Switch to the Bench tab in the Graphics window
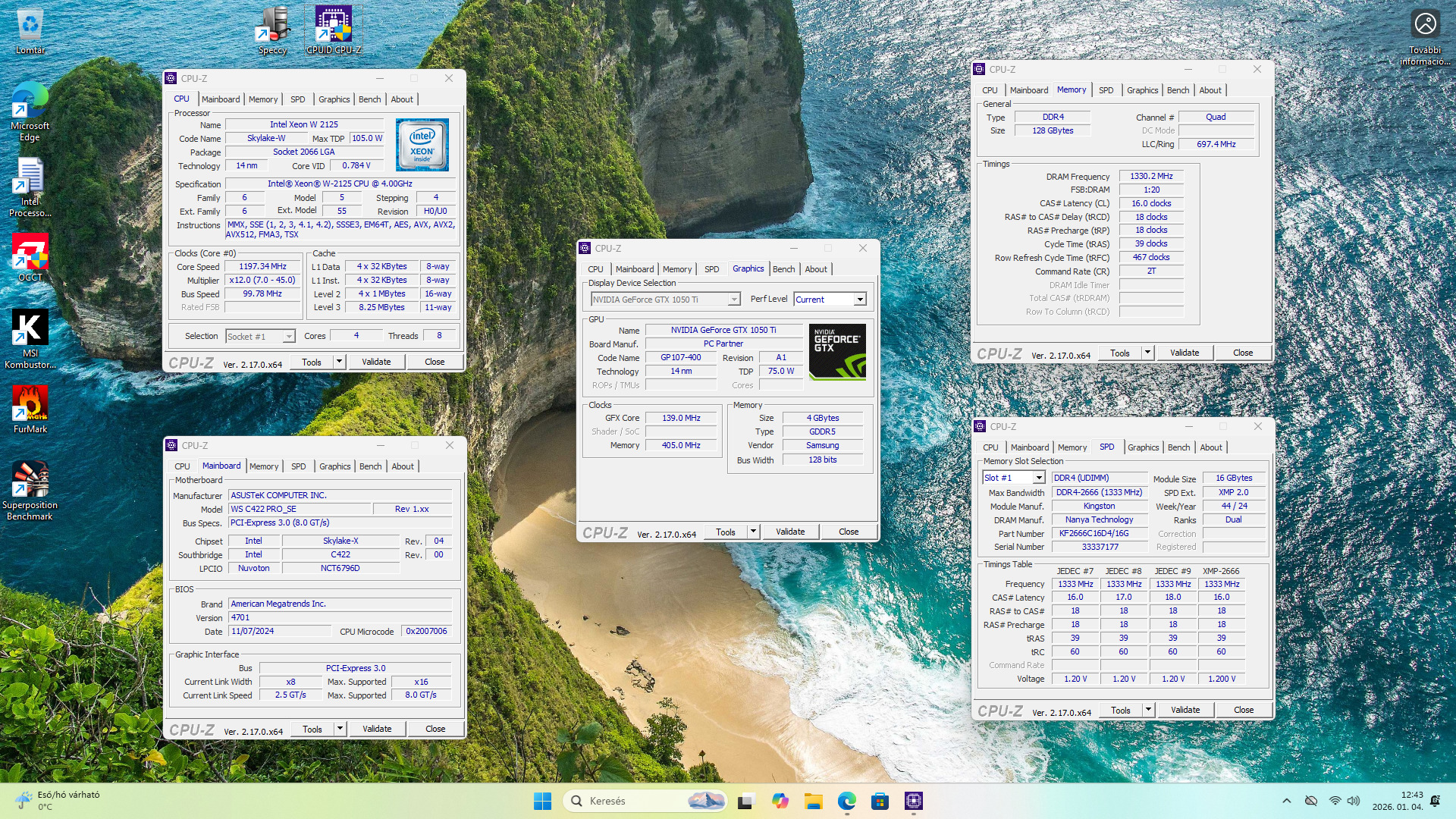1456x819 pixels. point(783,269)
